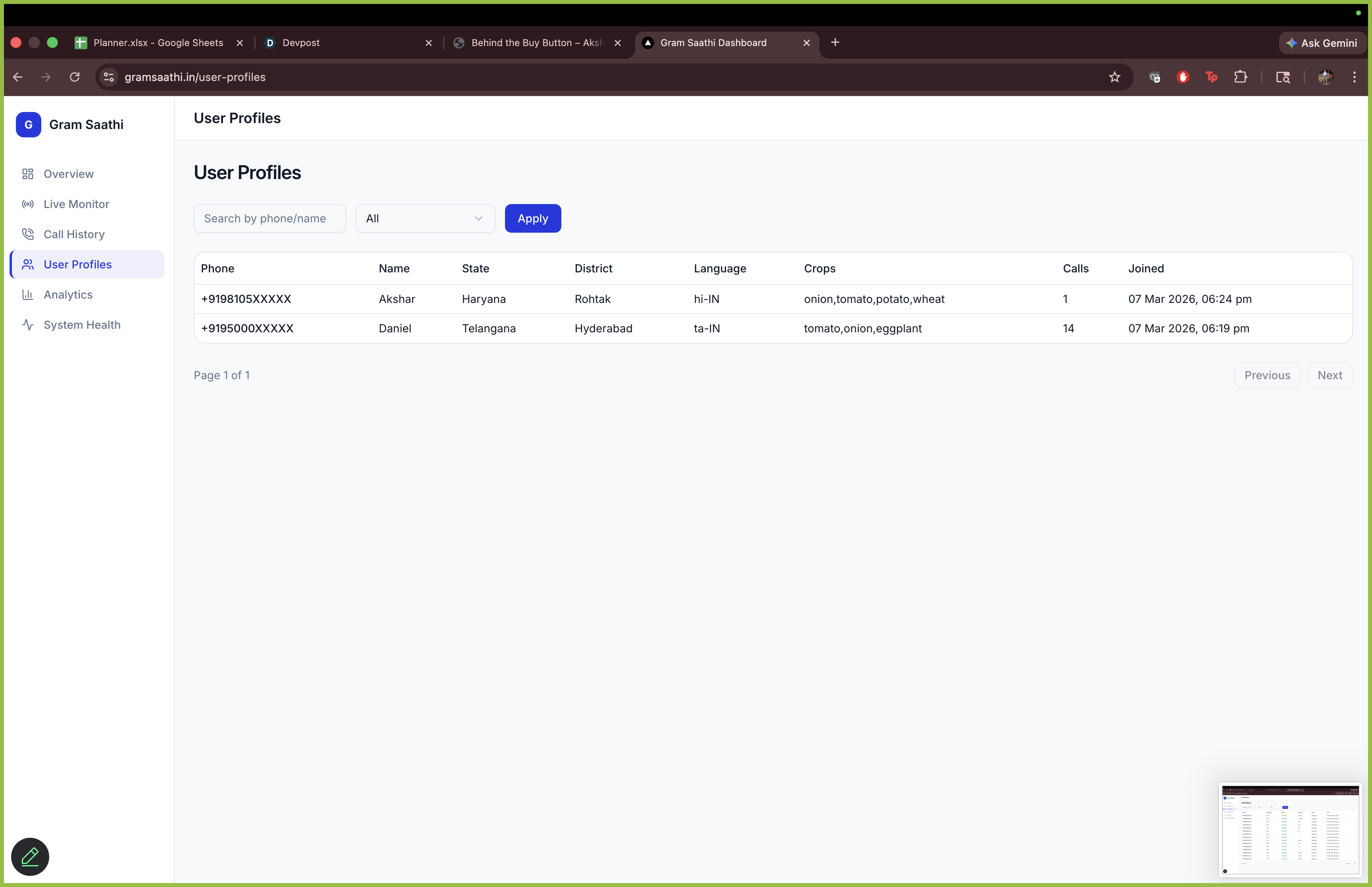This screenshot has height=887, width=1372.
Task: Click the Search by phone/name field
Action: click(x=270, y=218)
